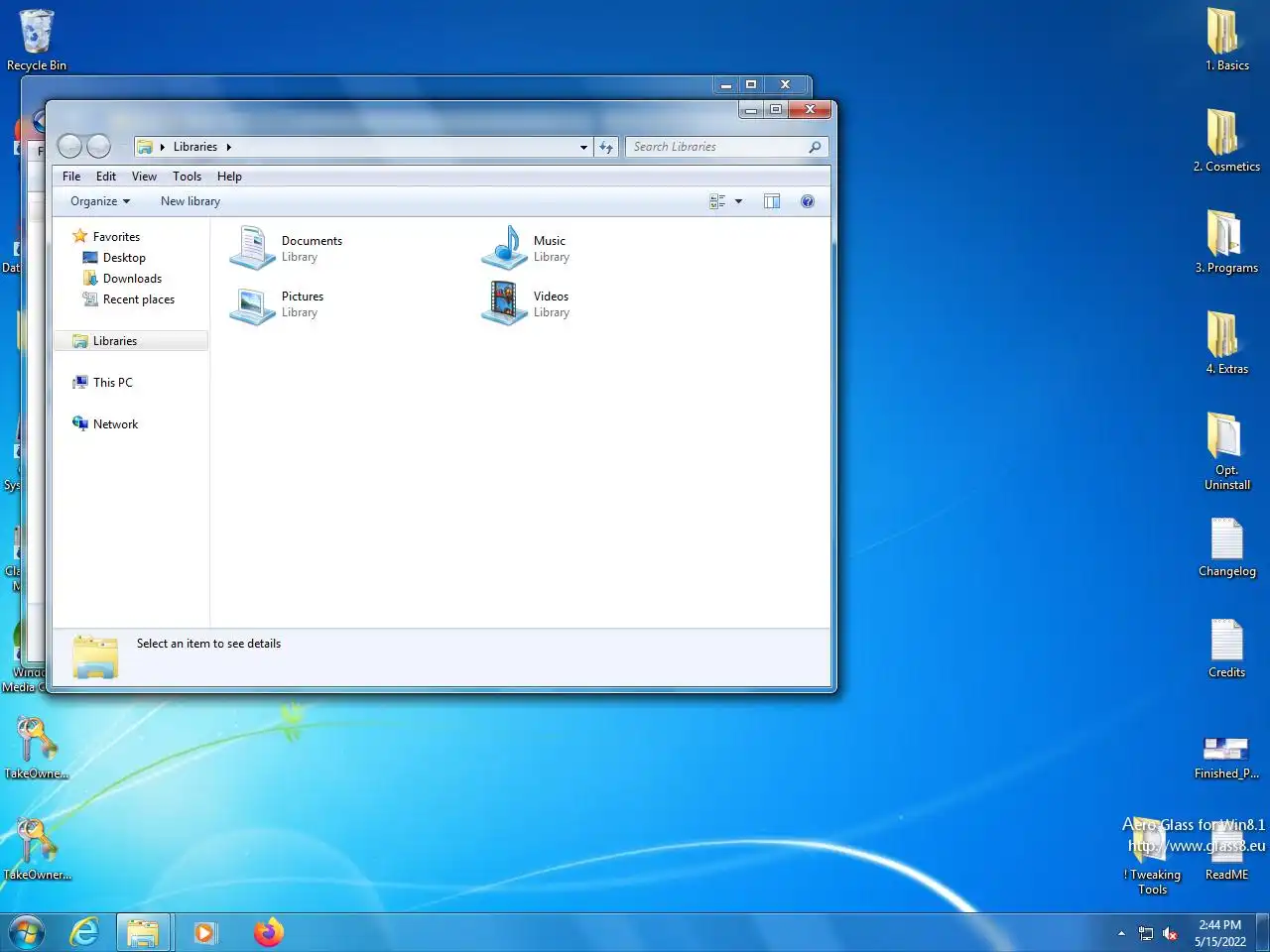
Task: Open the Finished_P... desktop file
Action: point(1226,756)
